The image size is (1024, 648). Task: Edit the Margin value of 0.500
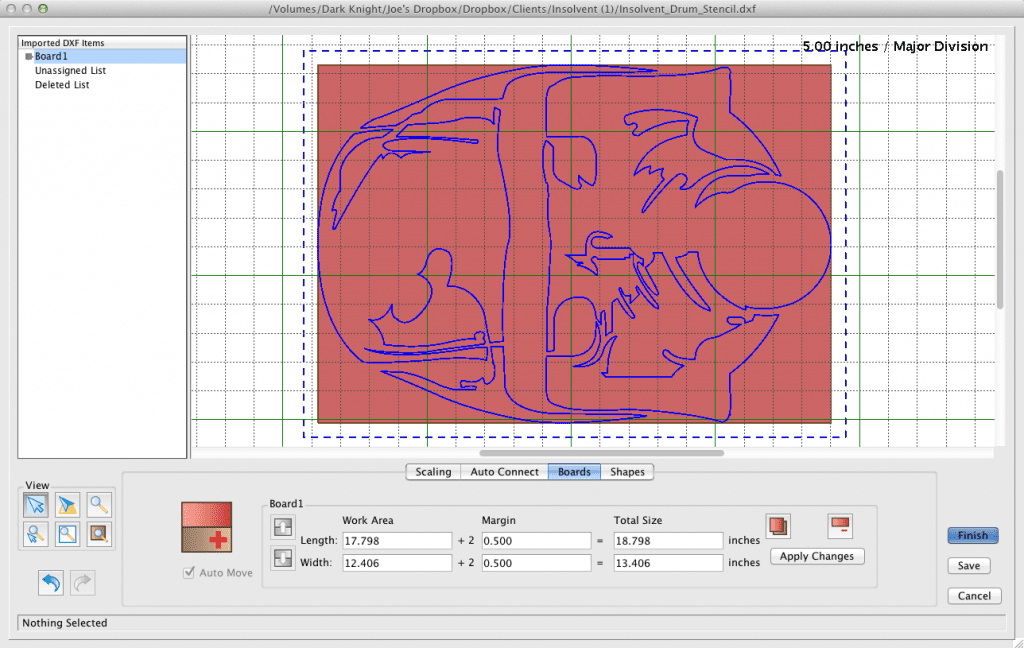pyautogui.click(x=536, y=540)
